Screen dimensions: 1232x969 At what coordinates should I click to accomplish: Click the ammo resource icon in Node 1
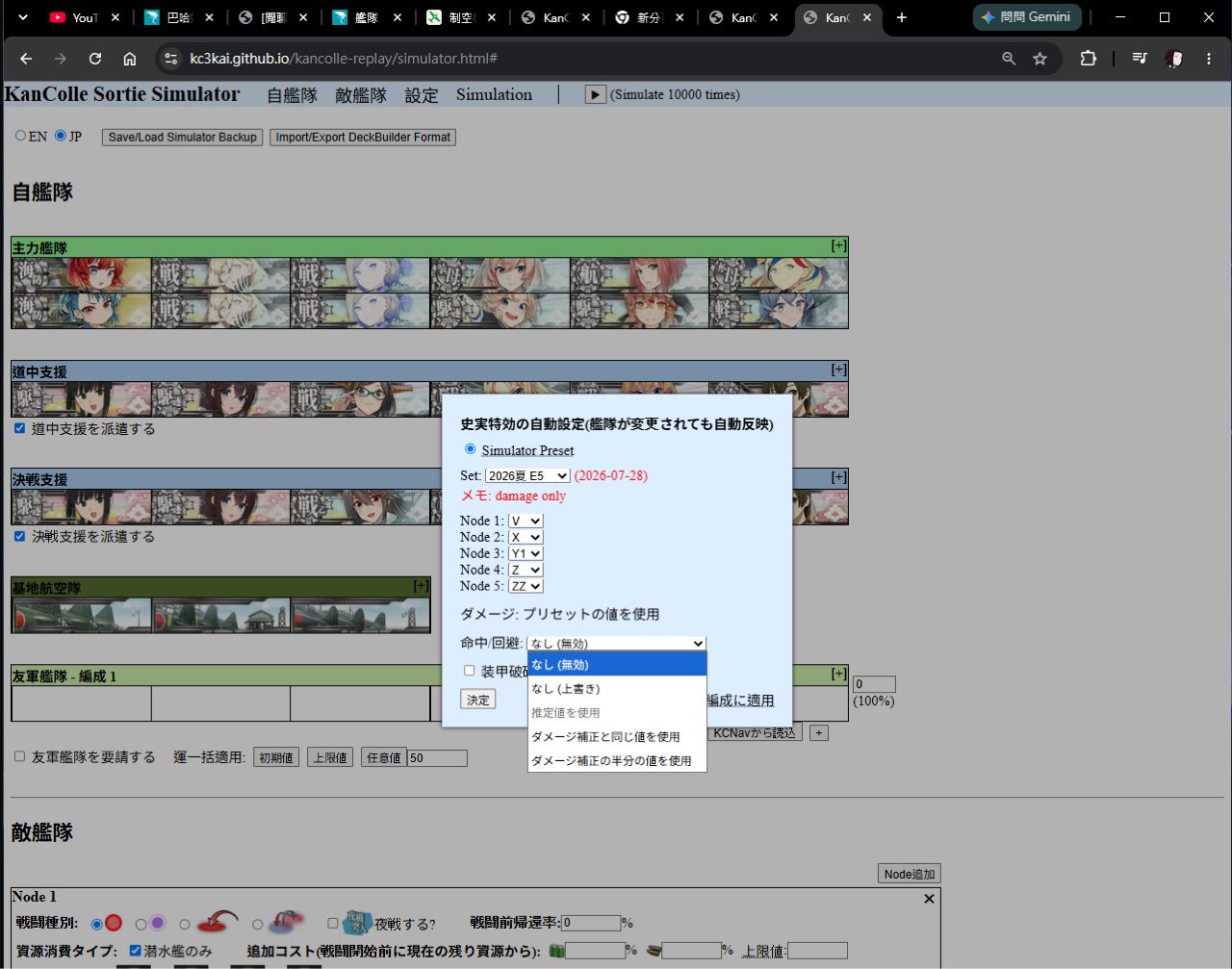(x=654, y=951)
